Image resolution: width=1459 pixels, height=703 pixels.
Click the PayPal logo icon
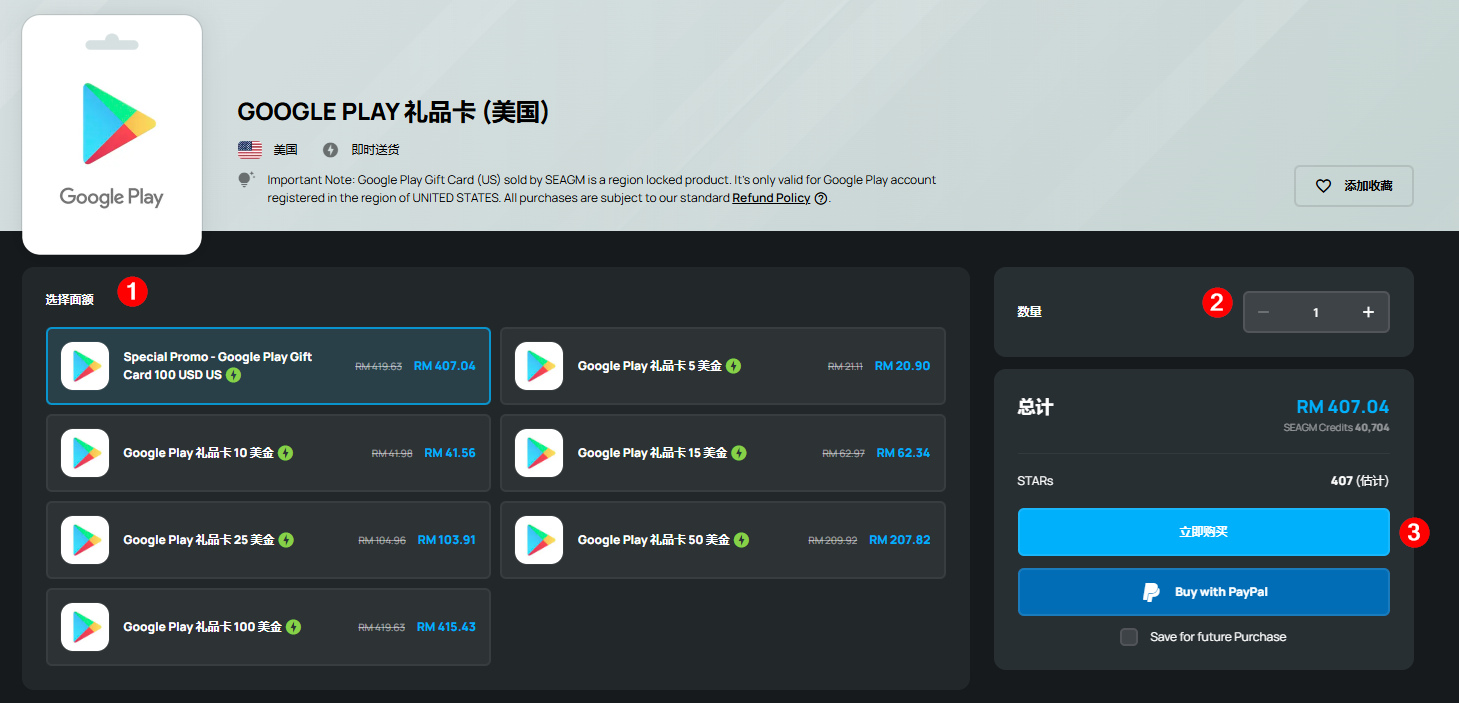click(1152, 592)
